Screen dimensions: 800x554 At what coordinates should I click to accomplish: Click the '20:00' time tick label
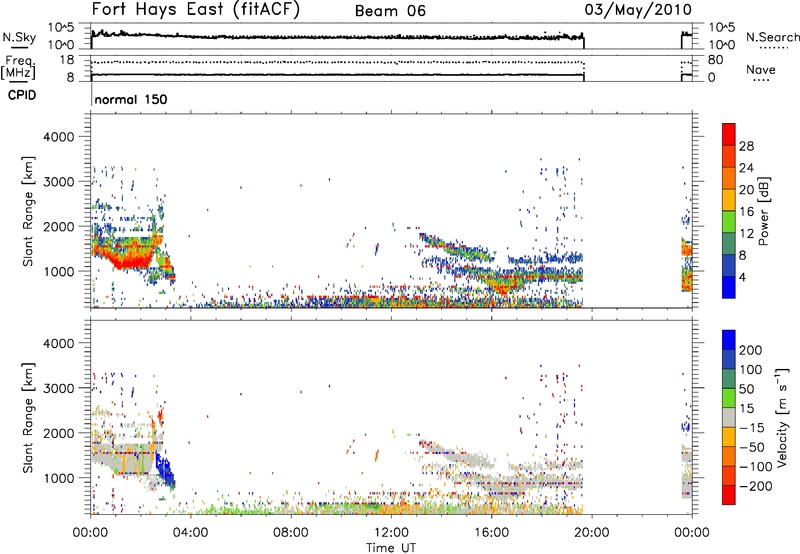pos(591,533)
